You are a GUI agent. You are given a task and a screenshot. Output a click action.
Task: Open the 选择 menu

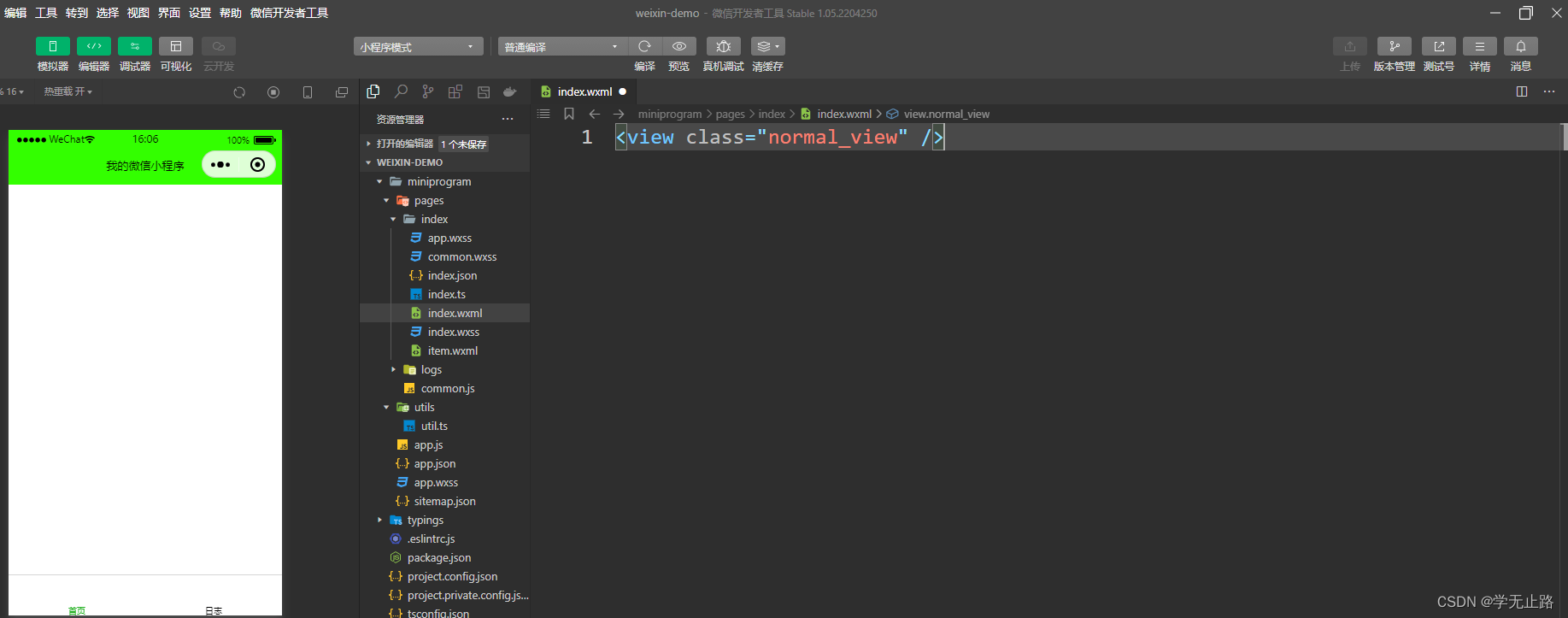pyautogui.click(x=108, y=13)
